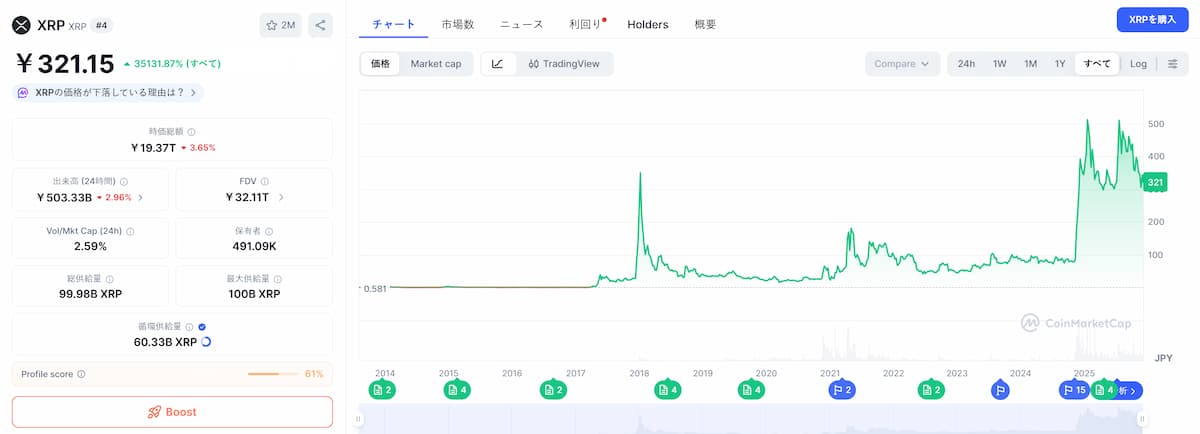The image size is (1200, 434).
Task: Open the 2017 news marker with 2
Action: click(553, 390)
